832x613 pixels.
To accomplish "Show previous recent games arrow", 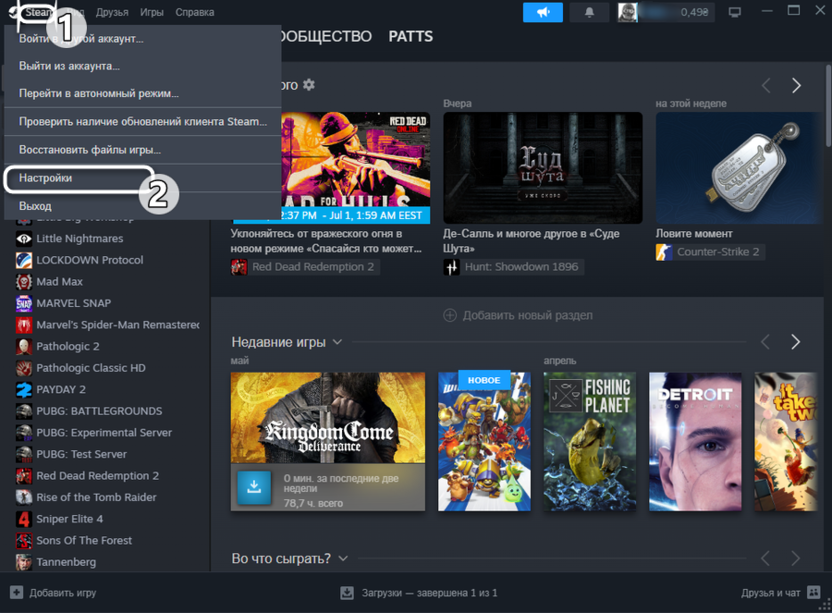I will tap(765, 342).
